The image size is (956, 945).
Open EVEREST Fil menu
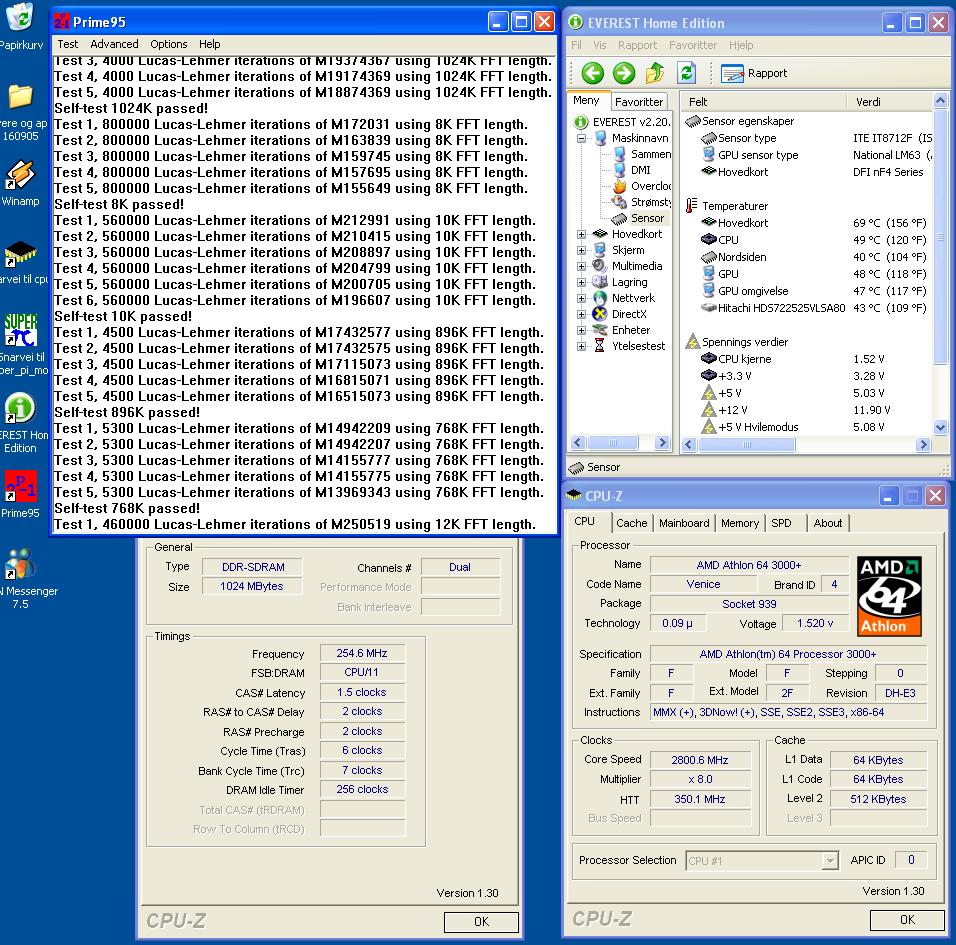coord(577,45)
